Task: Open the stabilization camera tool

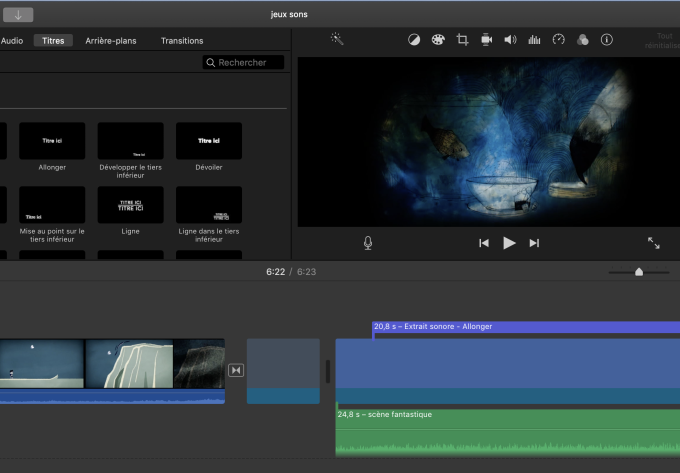Action: (486, 40)
